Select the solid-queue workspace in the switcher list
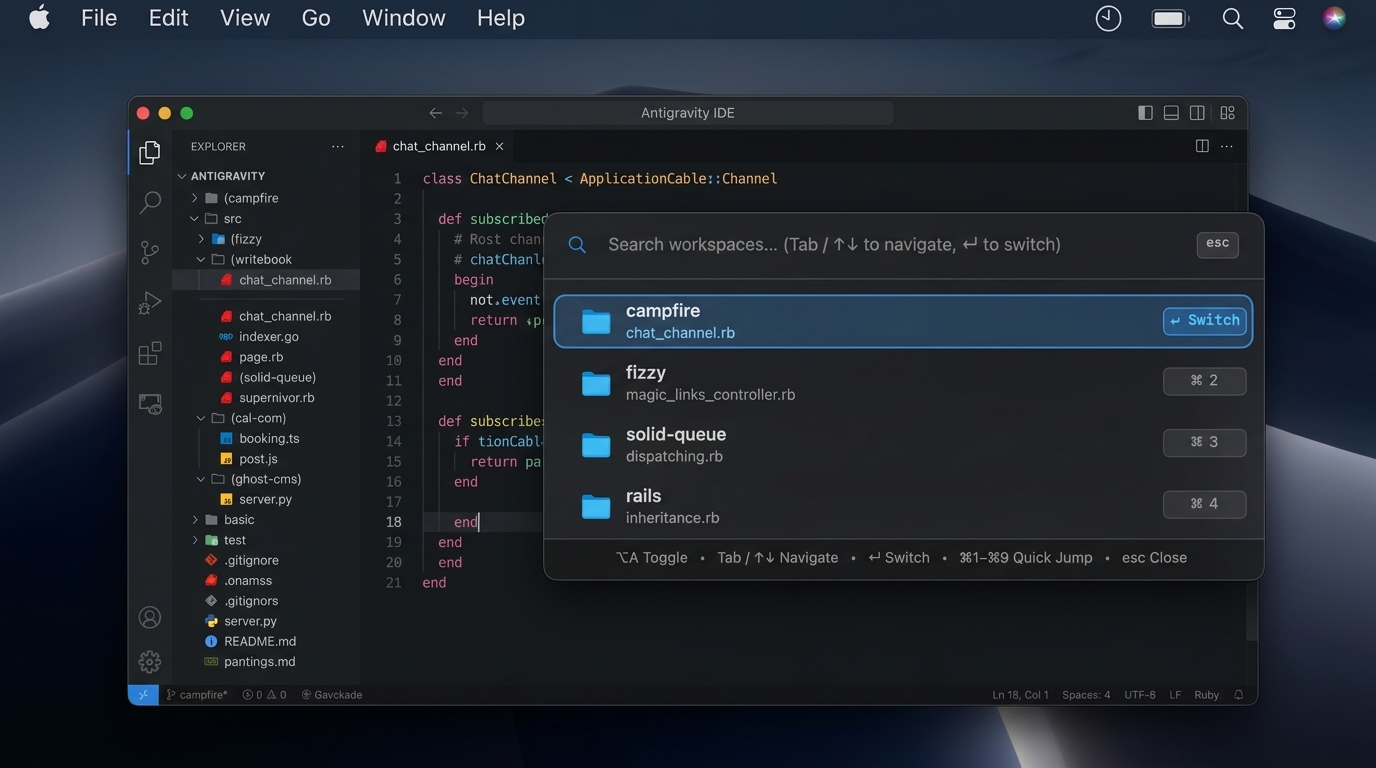 (x=903, y=444)
